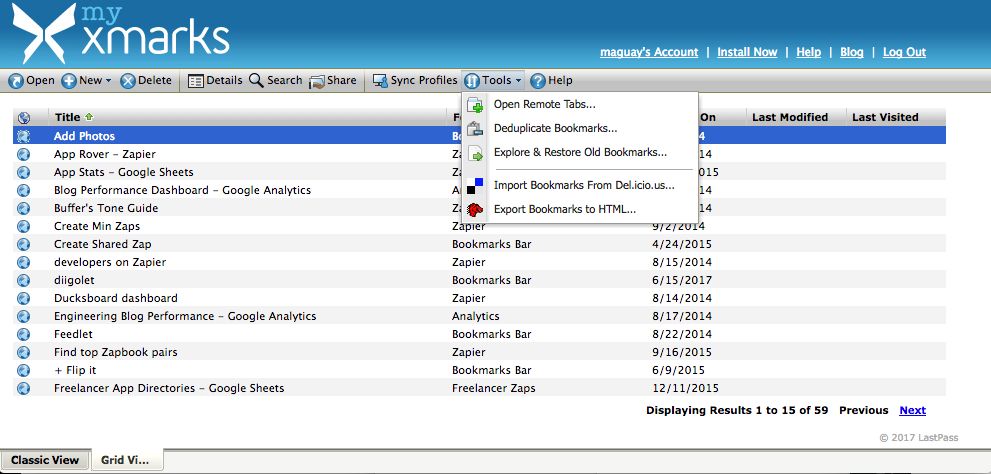Click the Open Remote Tabs menu icon
The width and height of the screenshot is (991, 474).
pyautogui.click(x=475, y=105)
